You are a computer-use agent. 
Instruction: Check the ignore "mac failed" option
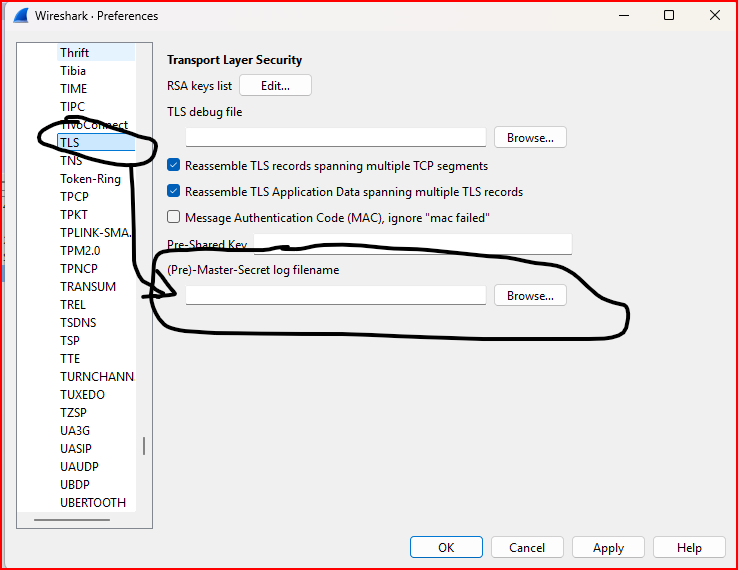(x=174, y=217)
